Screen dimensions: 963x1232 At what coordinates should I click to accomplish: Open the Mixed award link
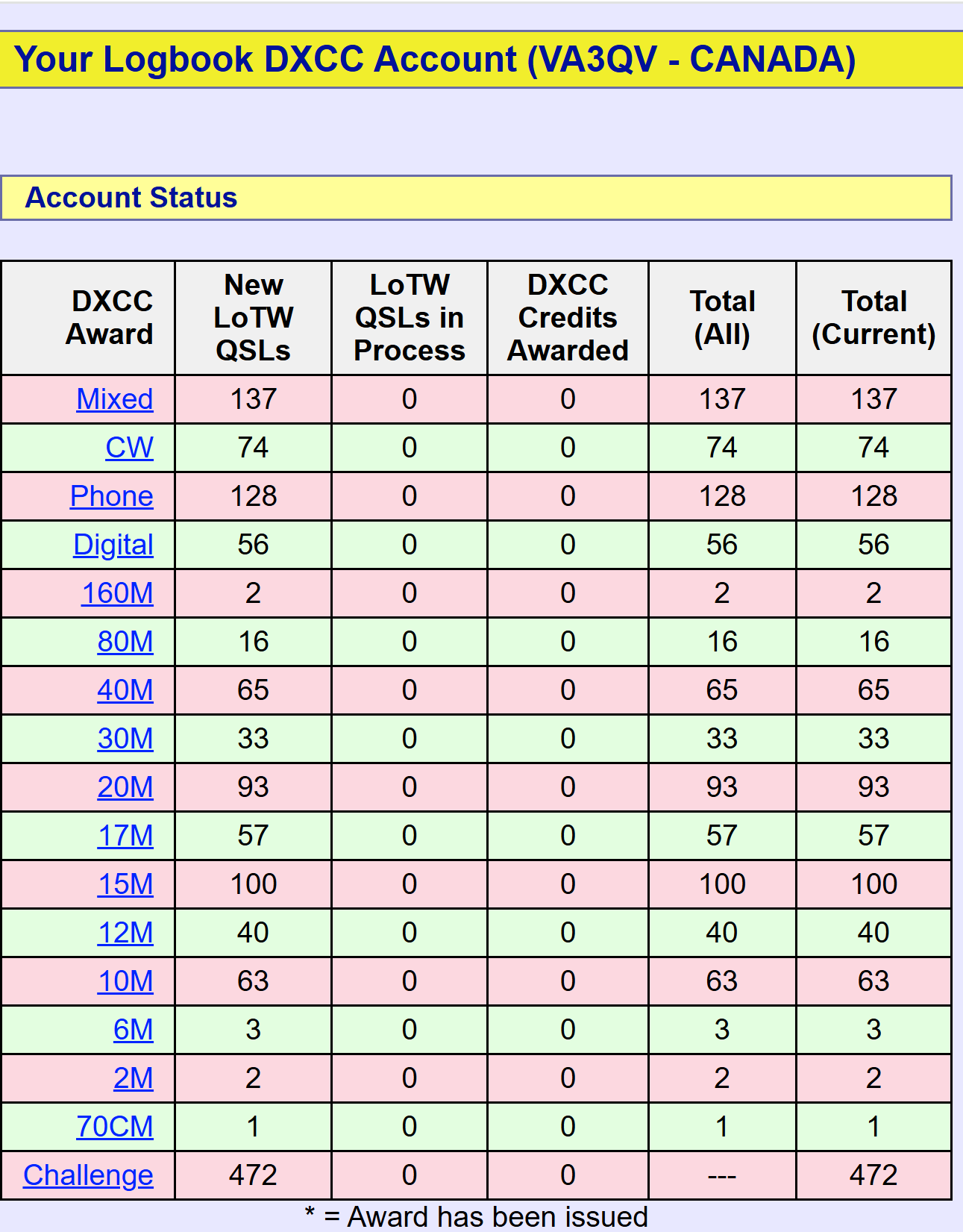point(115,399)
